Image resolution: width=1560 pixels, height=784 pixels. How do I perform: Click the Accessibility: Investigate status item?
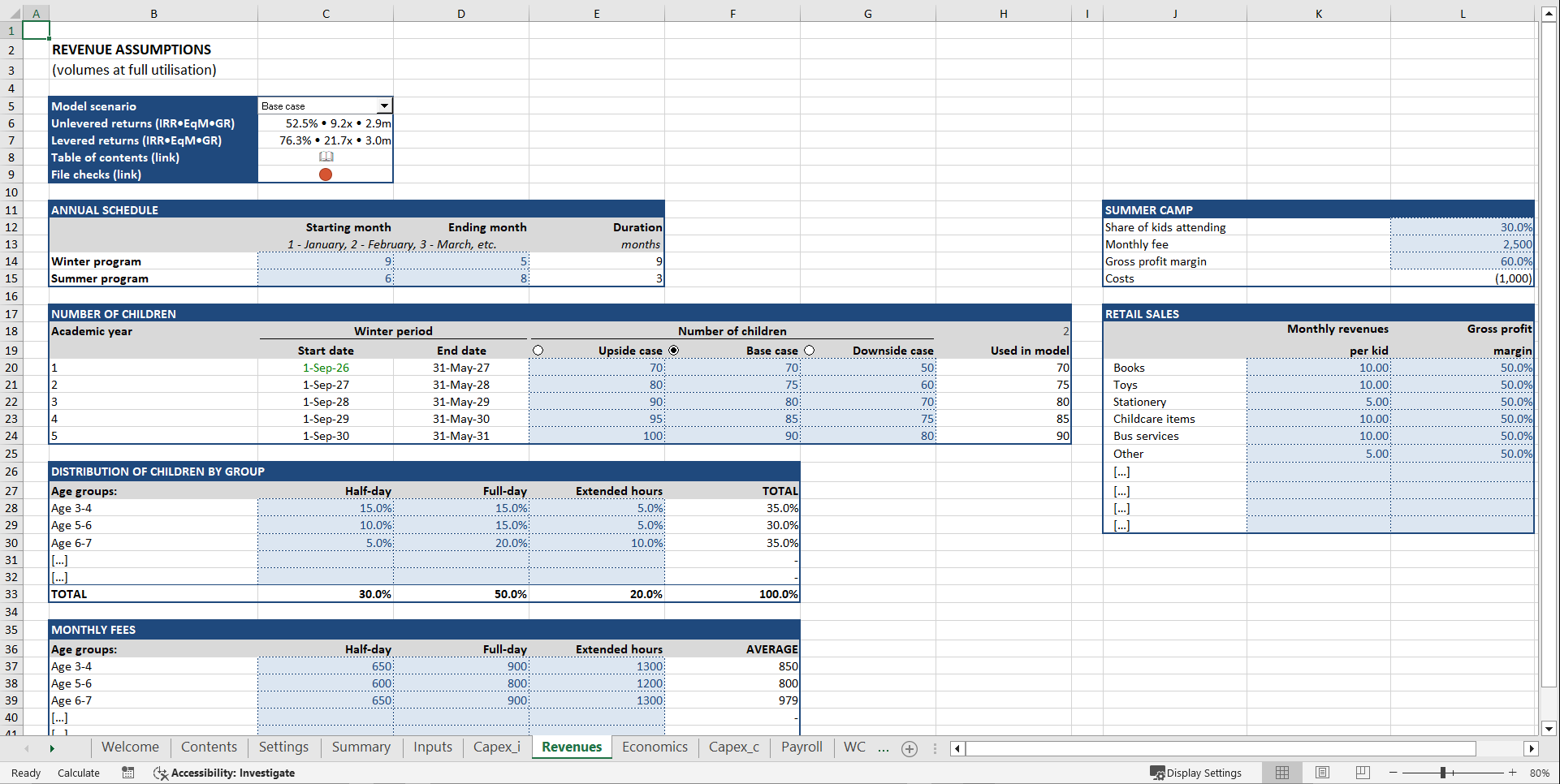[225, 773]
